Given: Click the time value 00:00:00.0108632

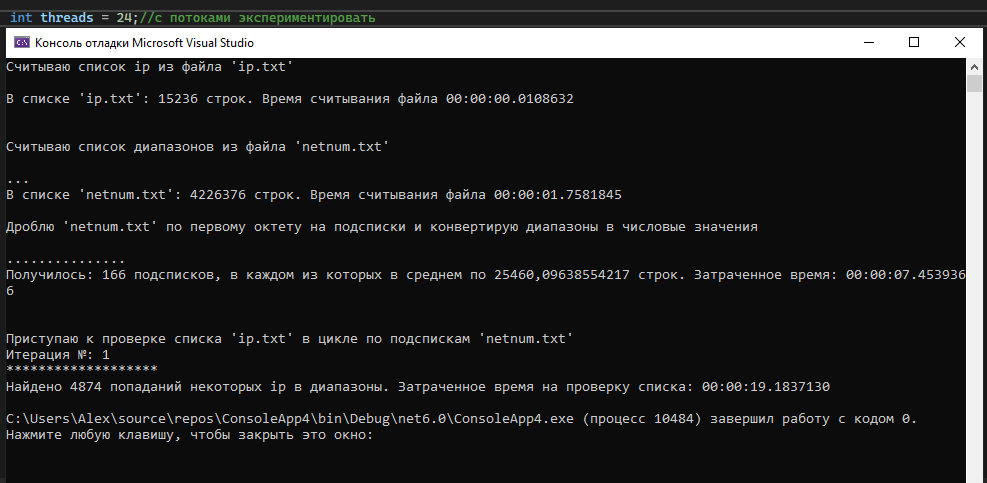Looking at the screenshot, I should pyautogui.click(x=510, y=99).
